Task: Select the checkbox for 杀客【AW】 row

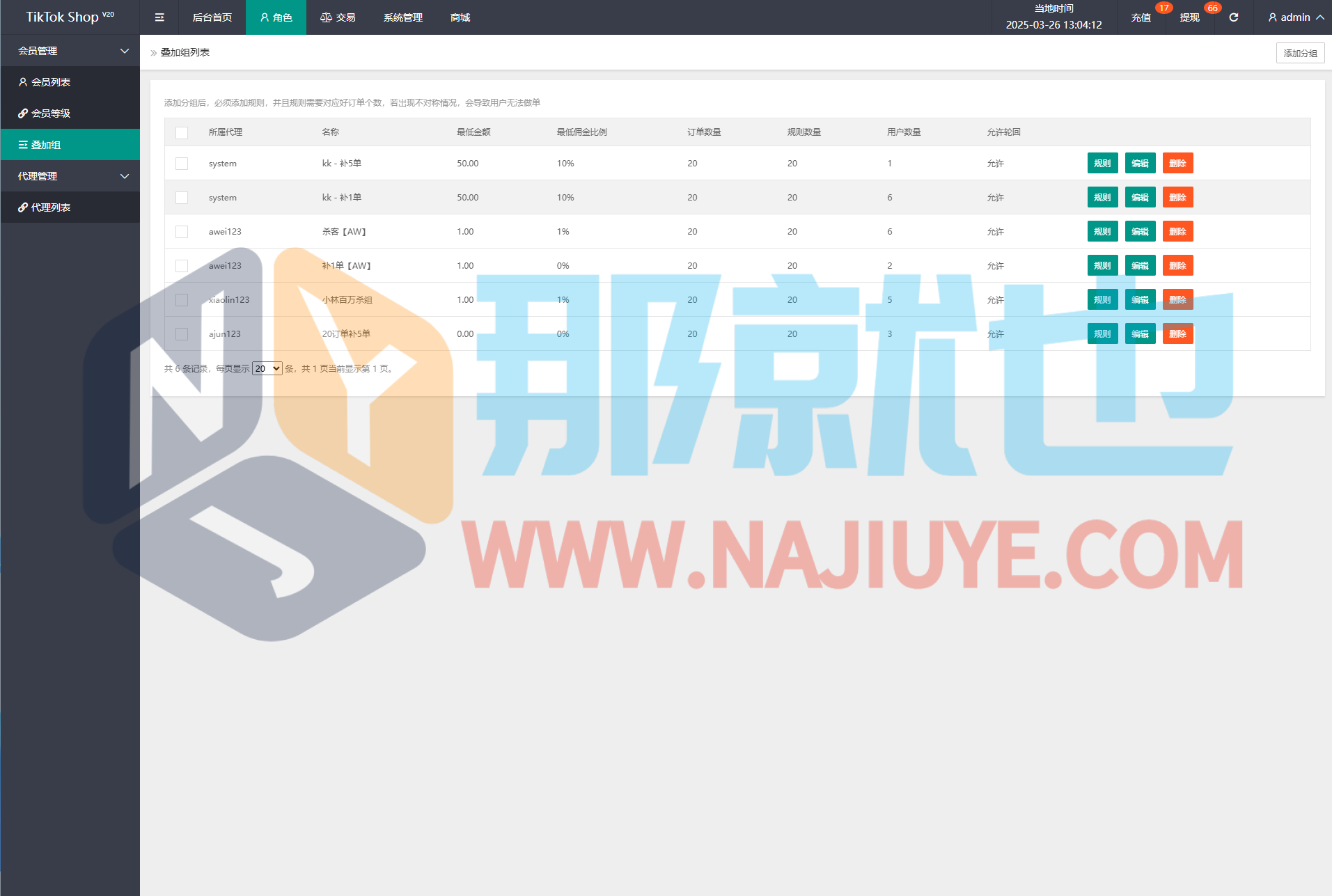Action: click(x=182, y=232)
